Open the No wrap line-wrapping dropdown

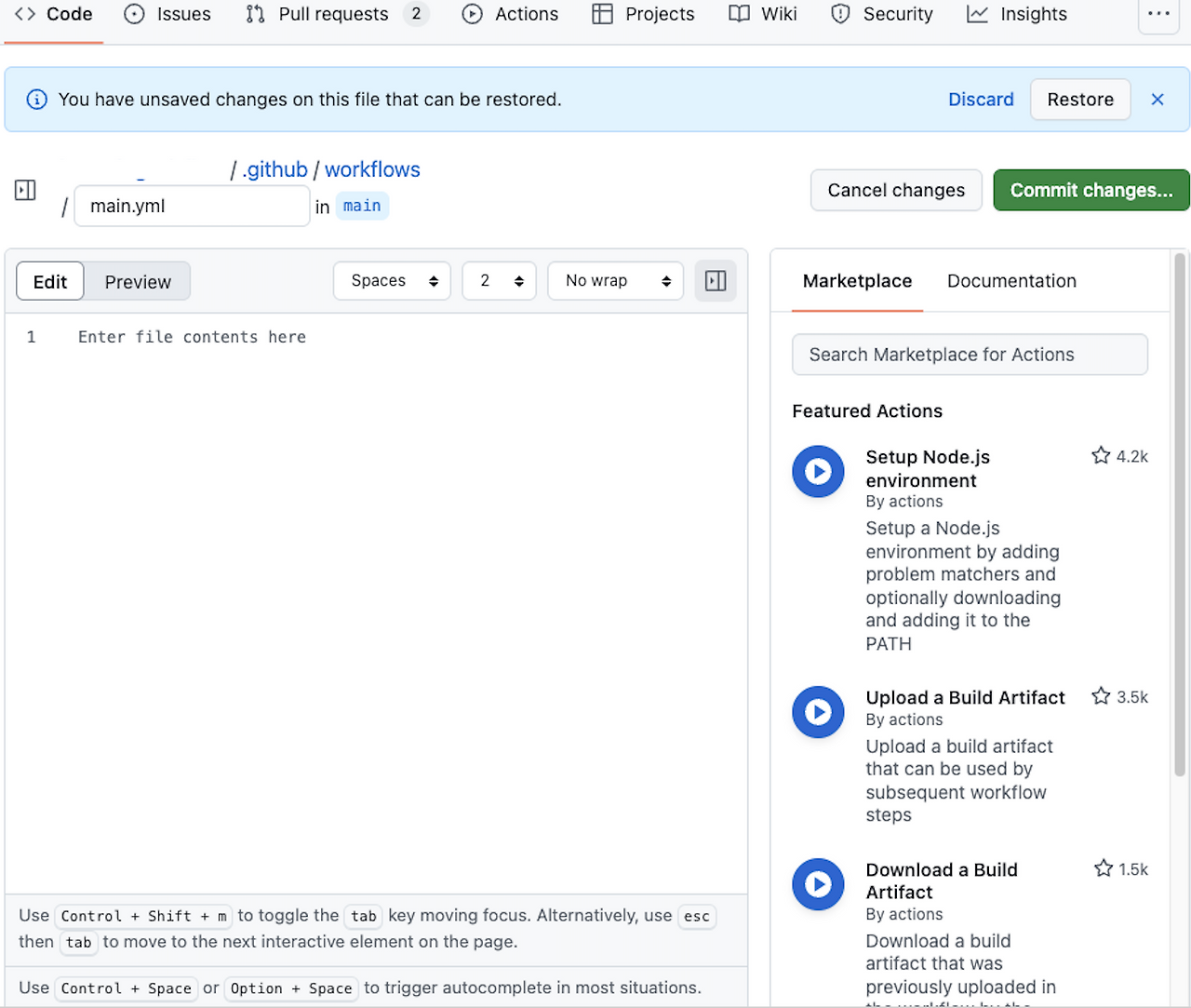point(615,280)
